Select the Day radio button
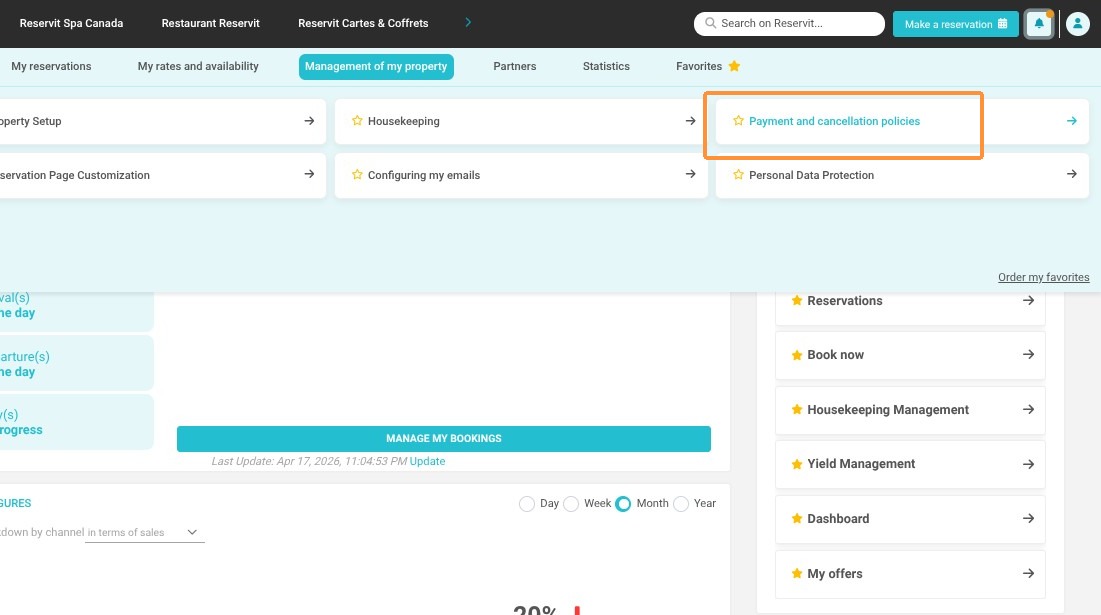The width and height of the screenshot is (1101, 615). (527, 504)
